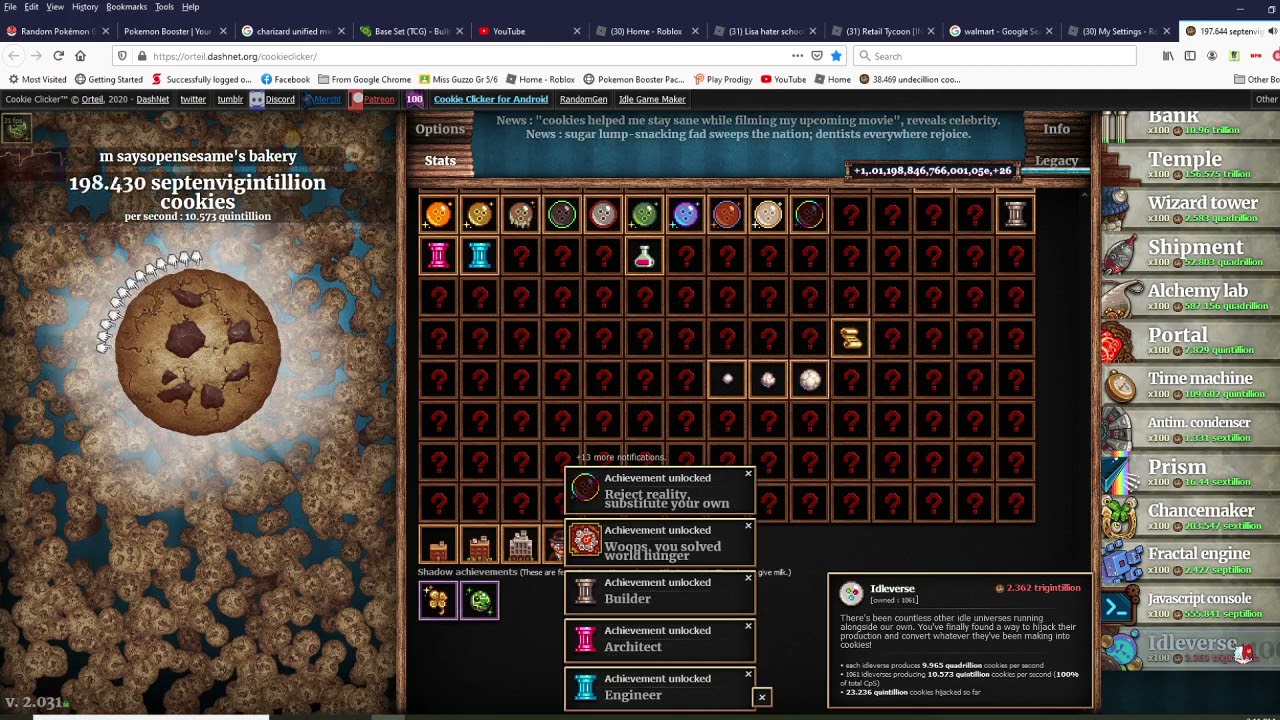Go to the browser home page
This screenshot has height=720, width=1280.
(x=80, y=56)
